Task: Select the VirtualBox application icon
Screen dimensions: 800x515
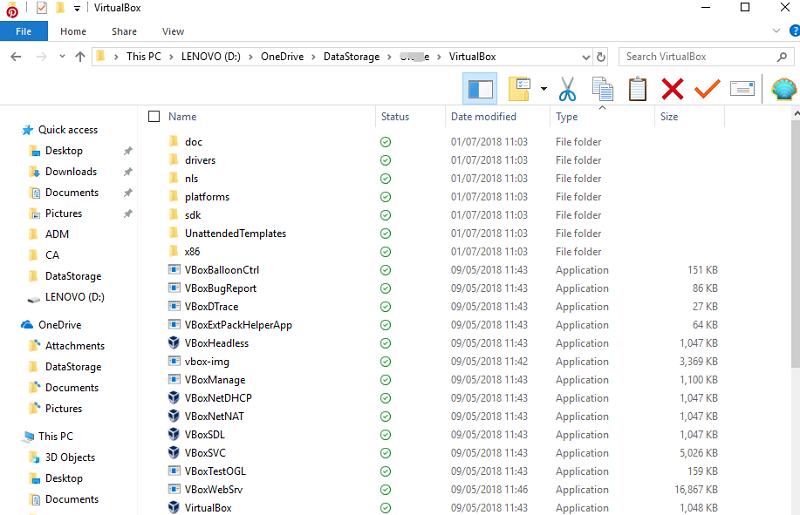Action: [174, 507]
